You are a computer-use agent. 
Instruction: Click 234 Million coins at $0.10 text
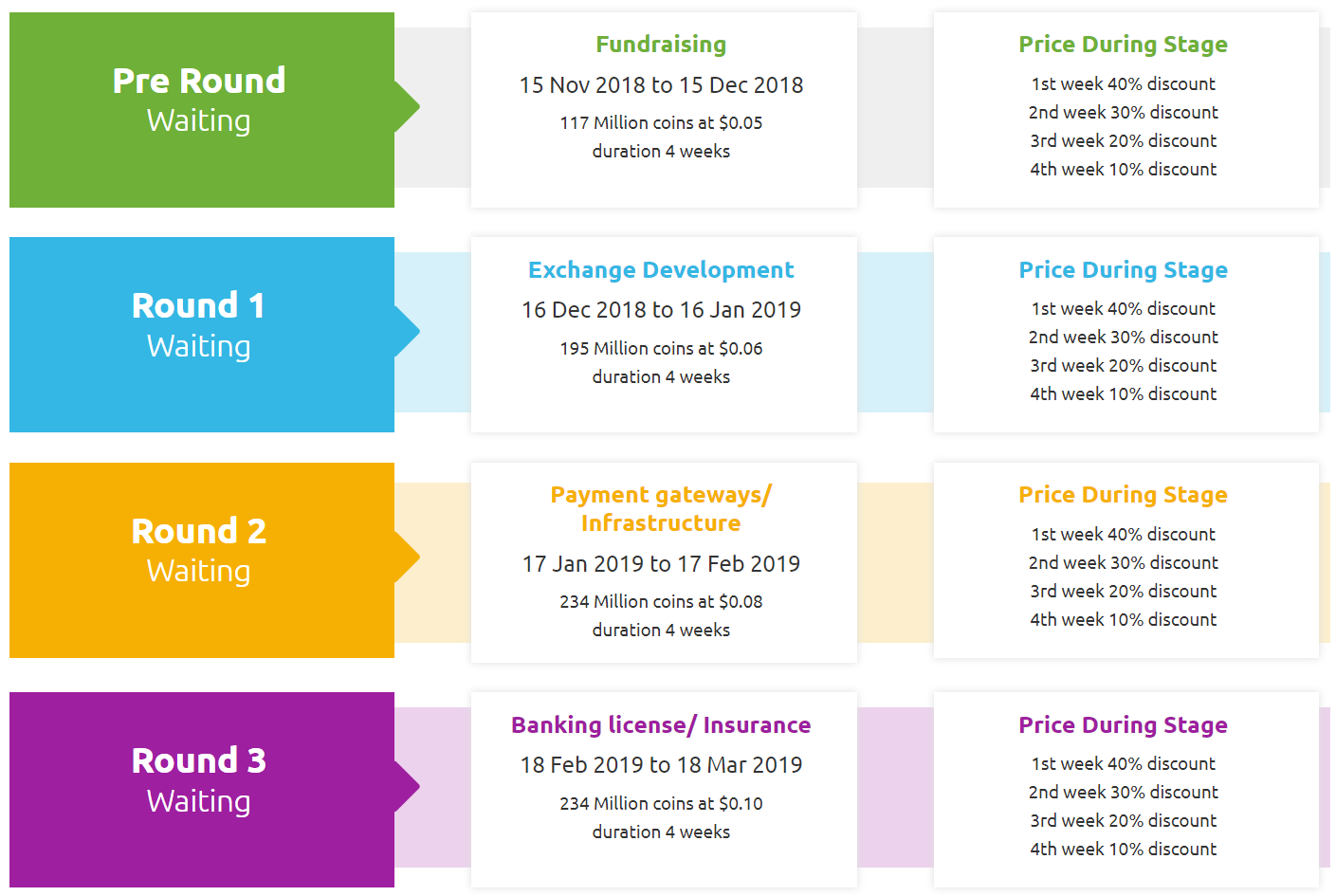661,804
